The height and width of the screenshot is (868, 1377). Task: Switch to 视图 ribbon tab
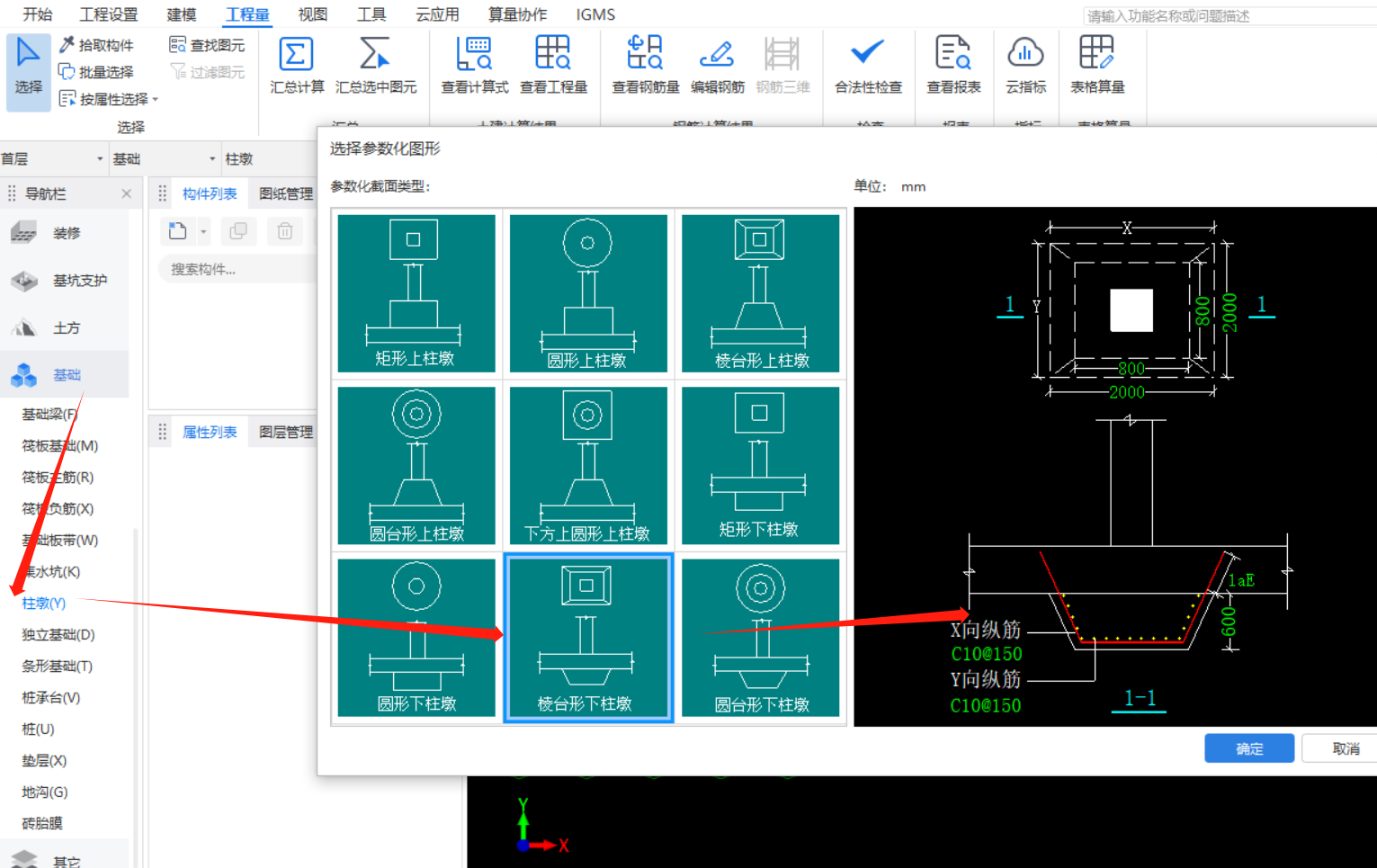(313, 14)
